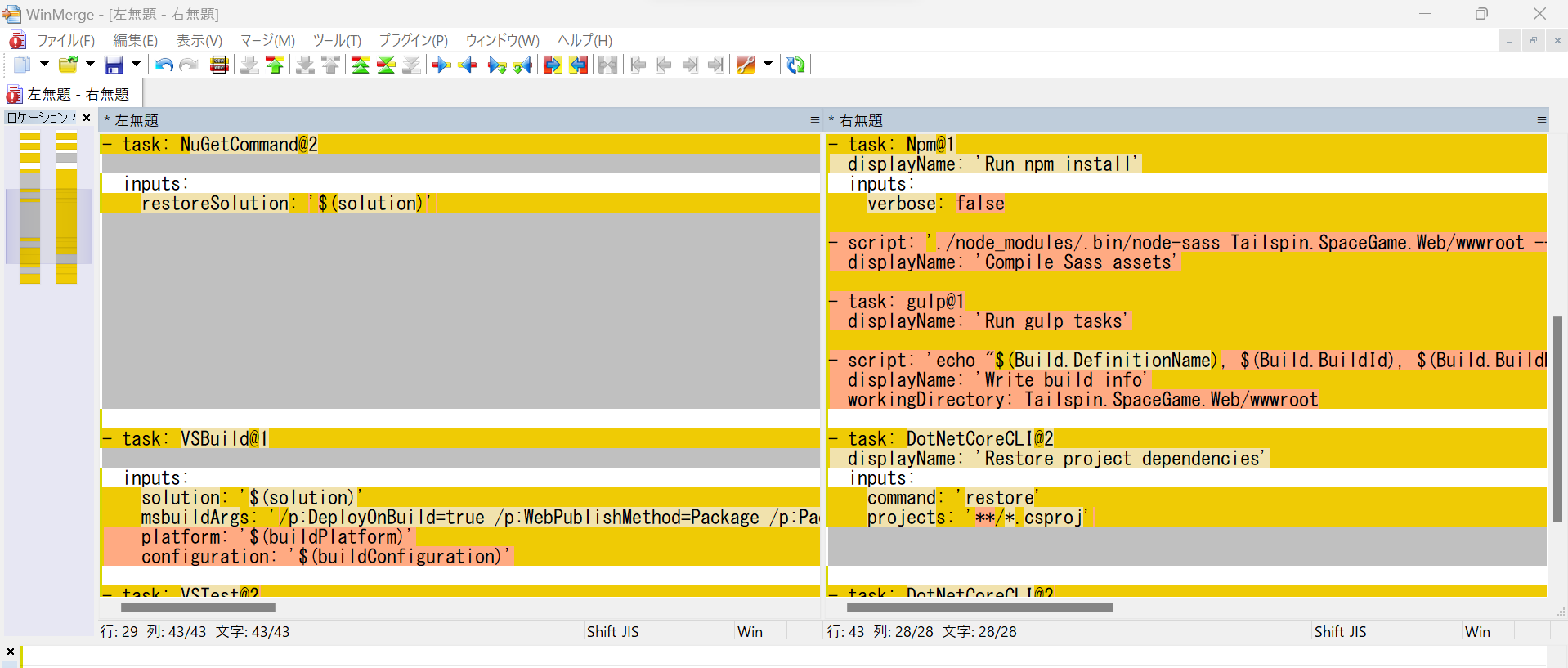Click the left pane Win line-ending indicator
This screenshot has width=1568, height=668.
(x=750, y=631)
